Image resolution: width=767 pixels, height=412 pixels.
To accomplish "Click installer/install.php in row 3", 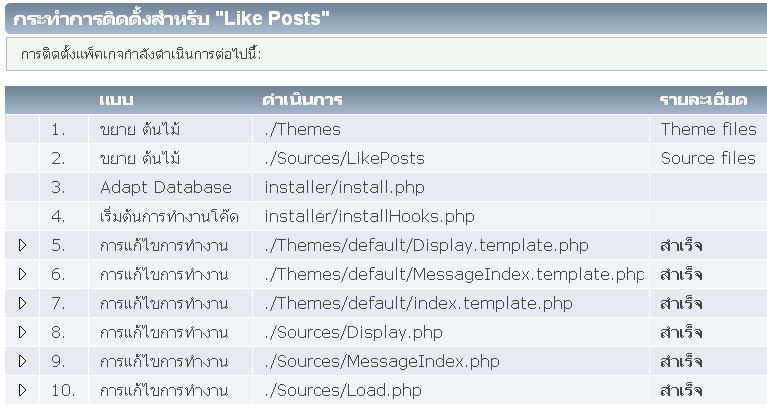I will pyautogui.click(x=331, y=187).
